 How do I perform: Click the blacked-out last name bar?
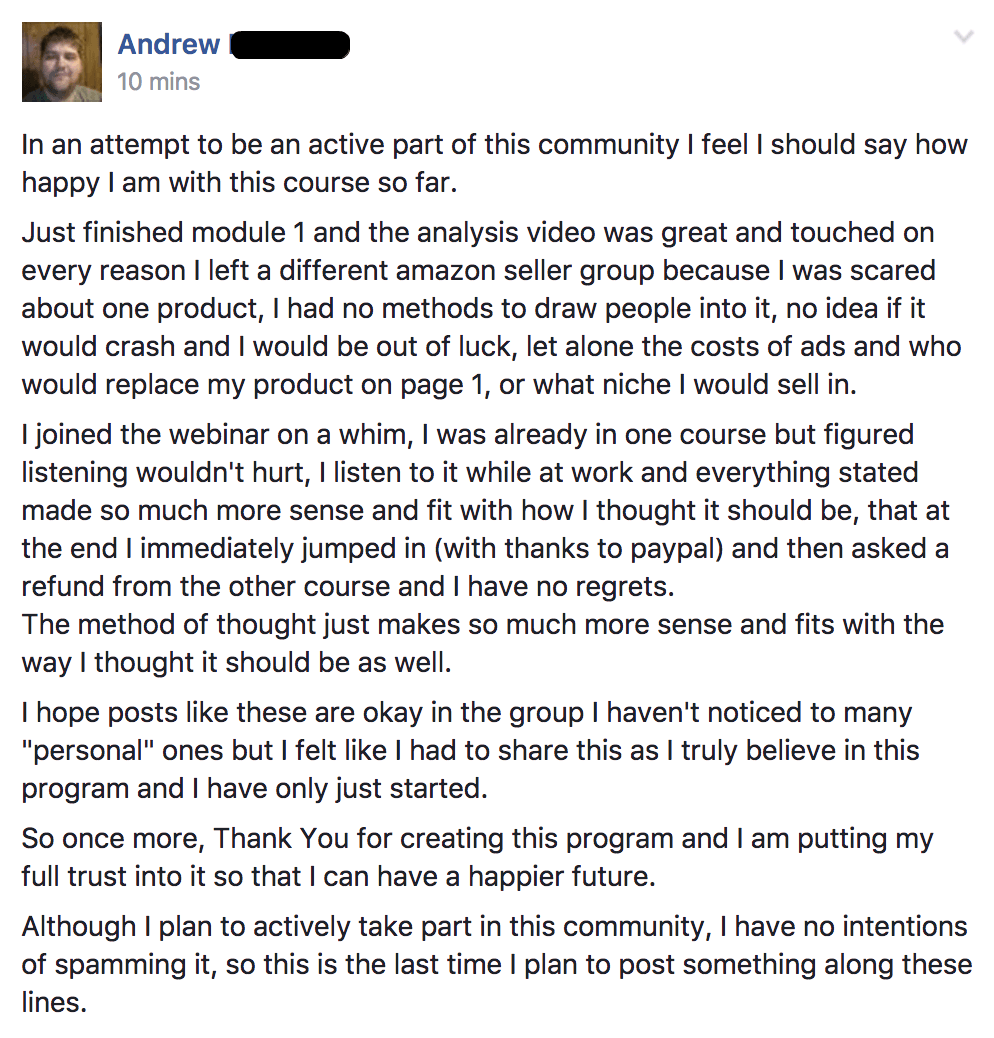290,45
